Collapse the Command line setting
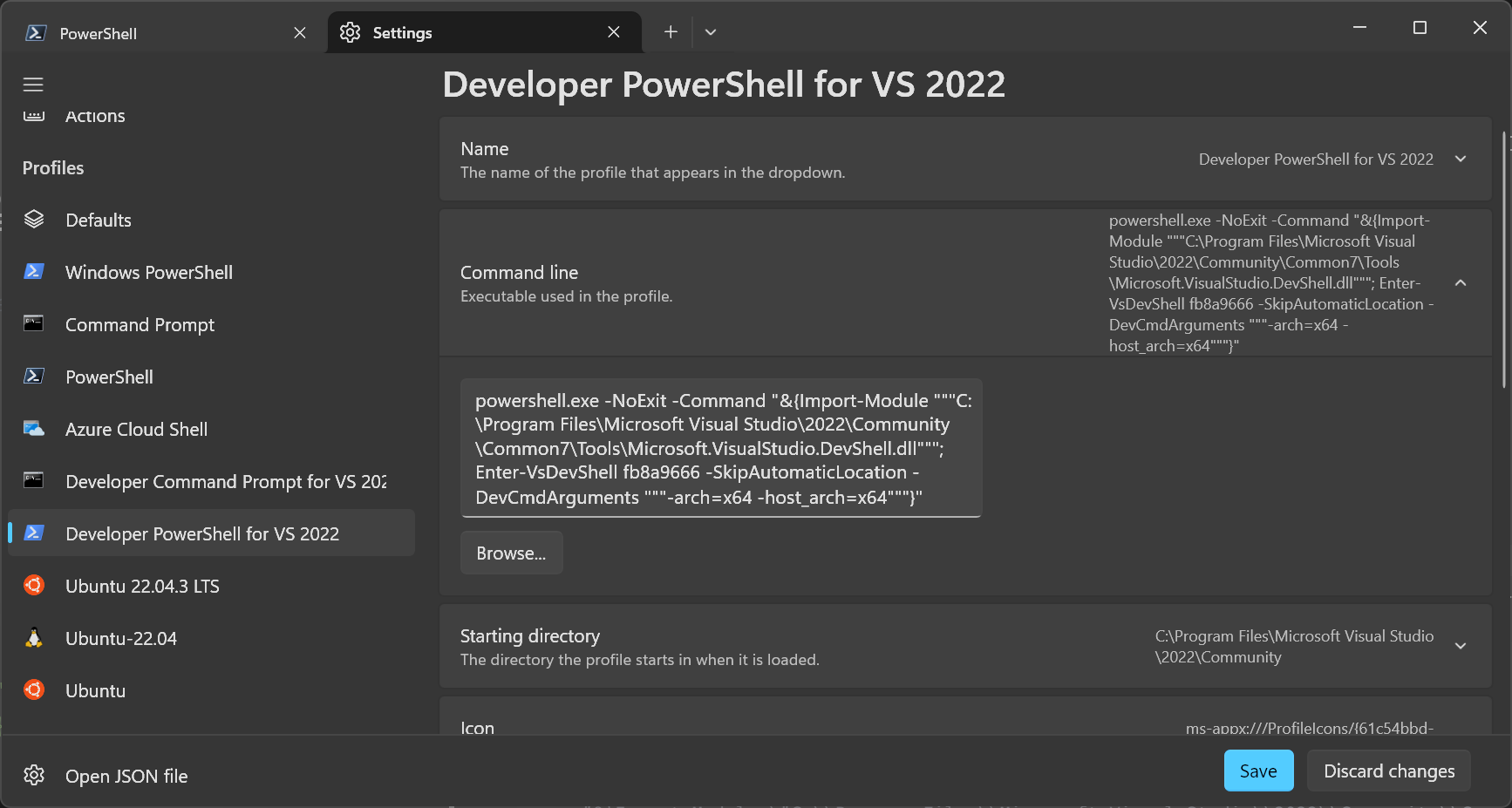1512x808 pixels. [1461, 283]
